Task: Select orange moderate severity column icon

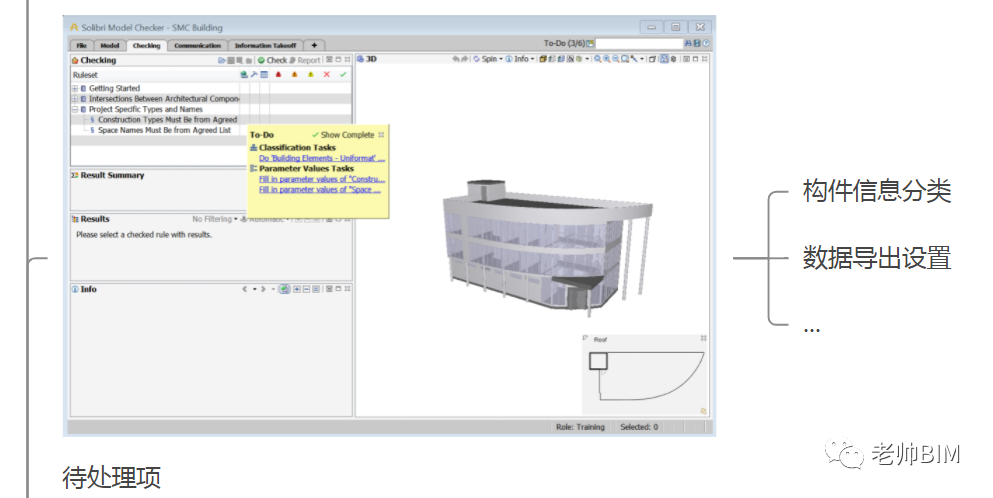Action: (x=294, y=74)
